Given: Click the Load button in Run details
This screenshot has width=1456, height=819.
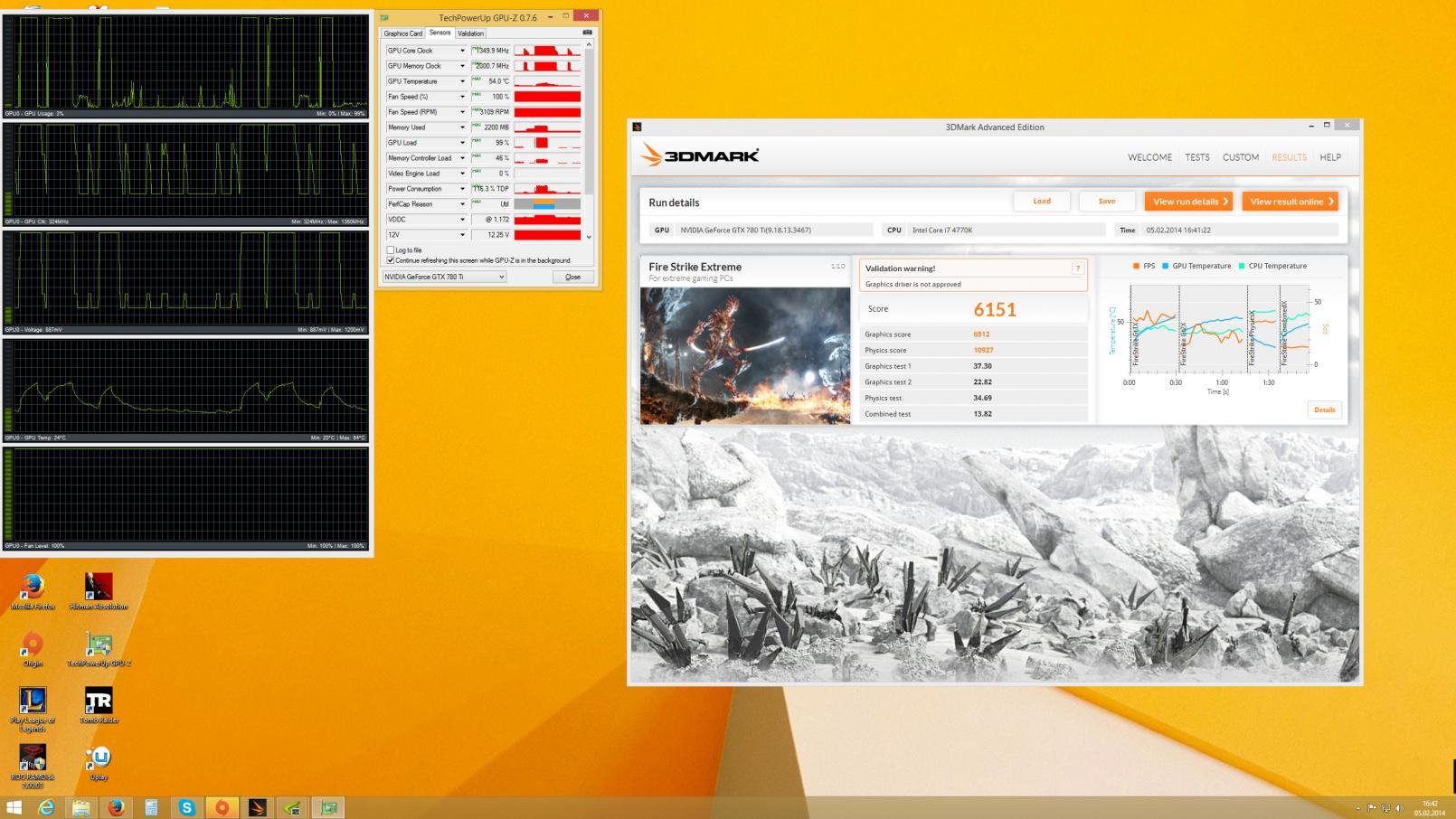Looking at the screenshot, I should (1042, 202).
